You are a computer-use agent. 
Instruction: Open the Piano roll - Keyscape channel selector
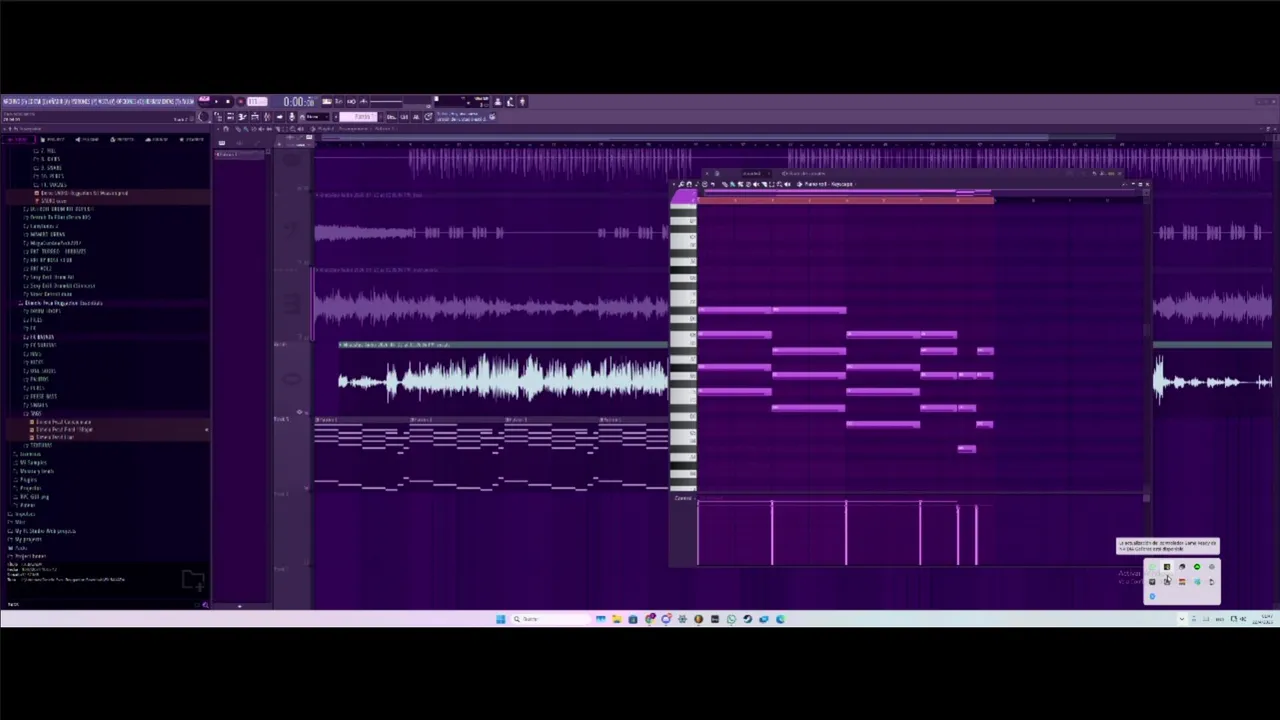828,184
